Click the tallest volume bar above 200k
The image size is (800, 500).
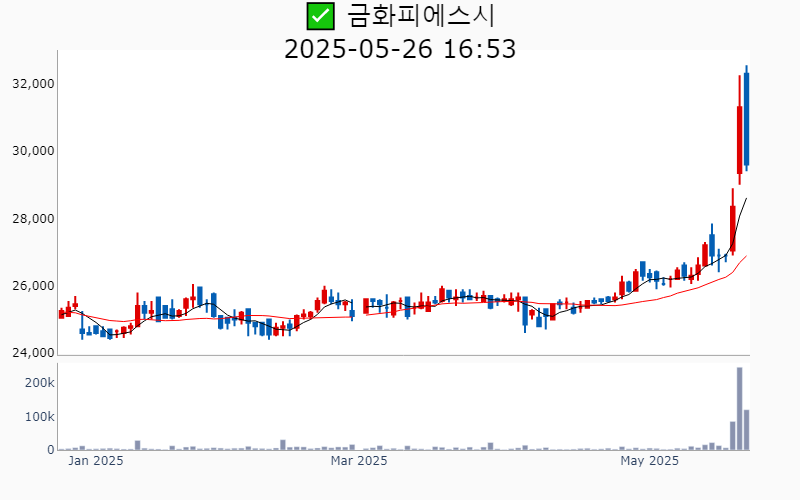coord(740,409)
